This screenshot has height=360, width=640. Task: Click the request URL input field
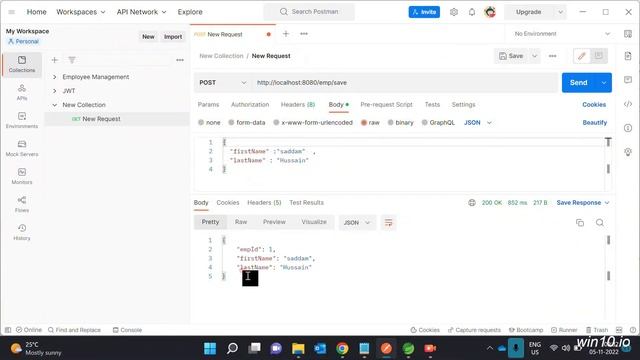tap(404, 82)
